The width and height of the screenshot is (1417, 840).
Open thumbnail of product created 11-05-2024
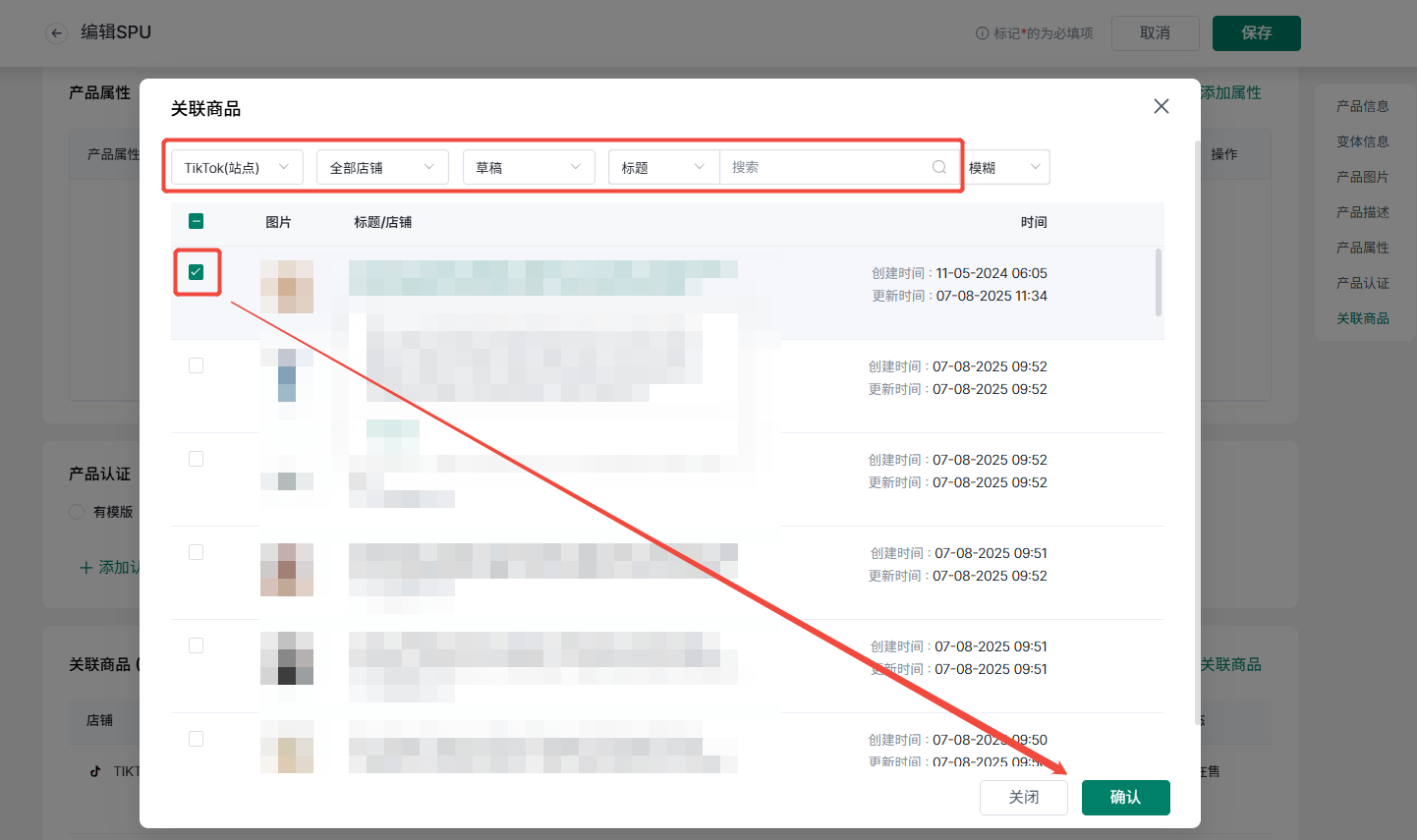pyautogui.click(x=287, y=287)
